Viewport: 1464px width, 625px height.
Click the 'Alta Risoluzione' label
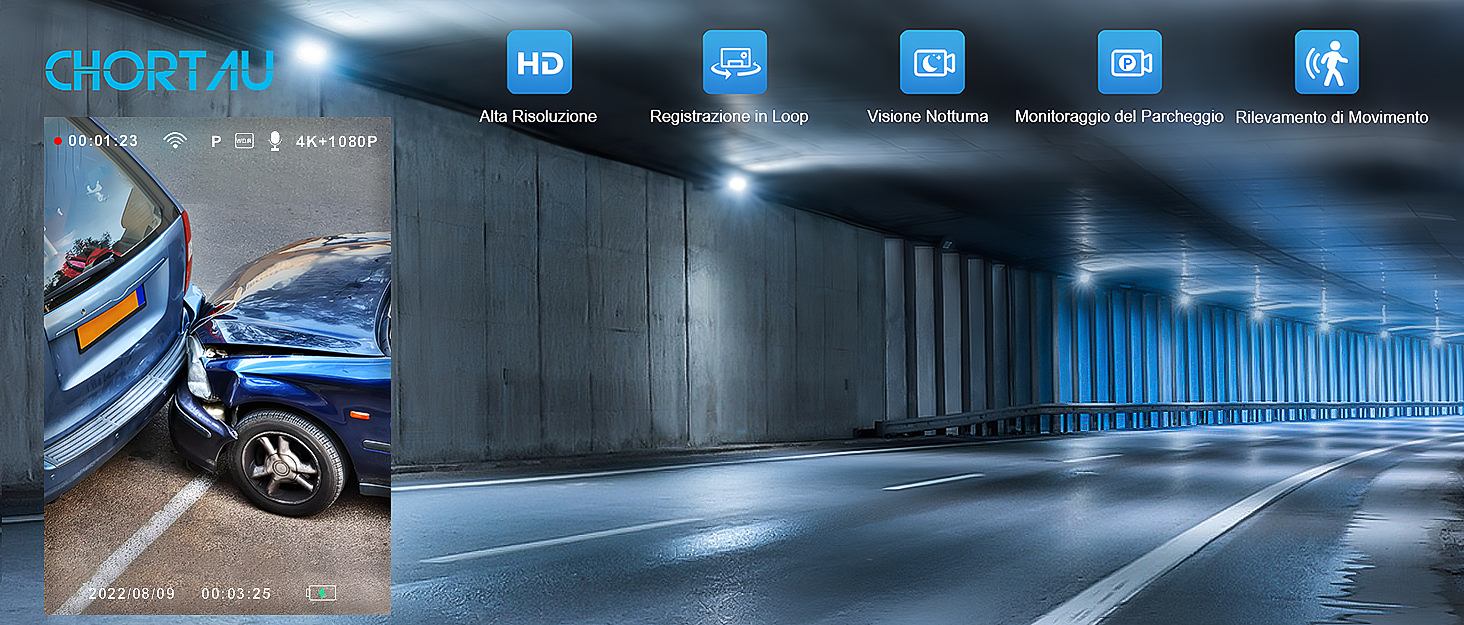point(538,116)
